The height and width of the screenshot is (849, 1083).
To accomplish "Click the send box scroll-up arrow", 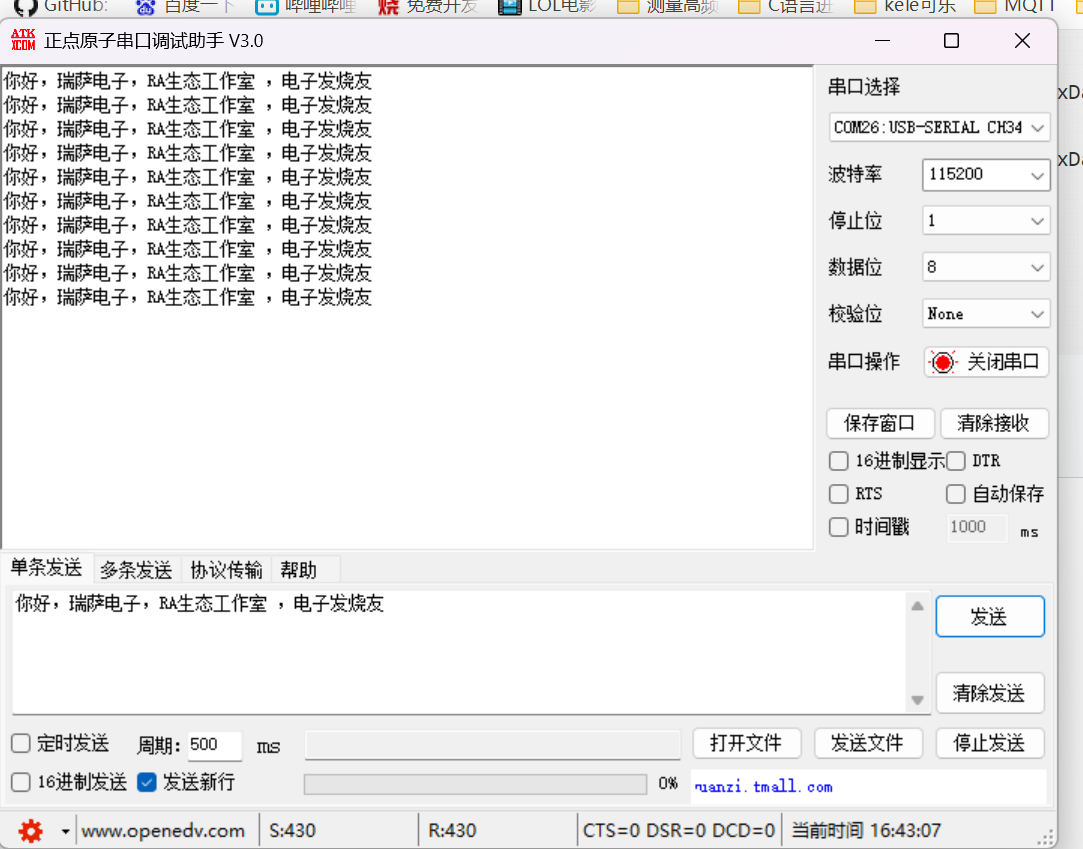I will point(917,606).
